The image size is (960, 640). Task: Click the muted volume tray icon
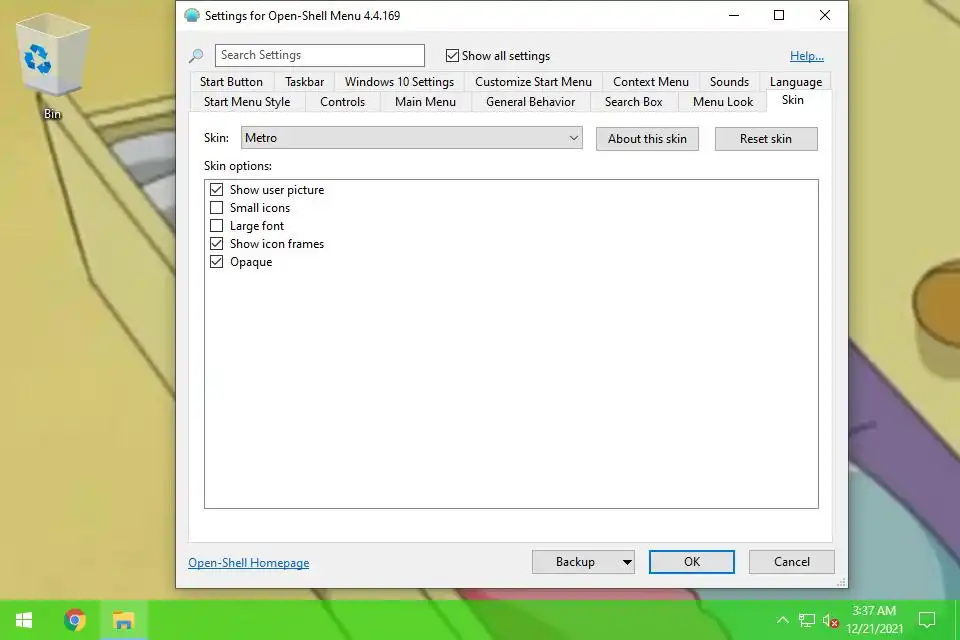830,620
